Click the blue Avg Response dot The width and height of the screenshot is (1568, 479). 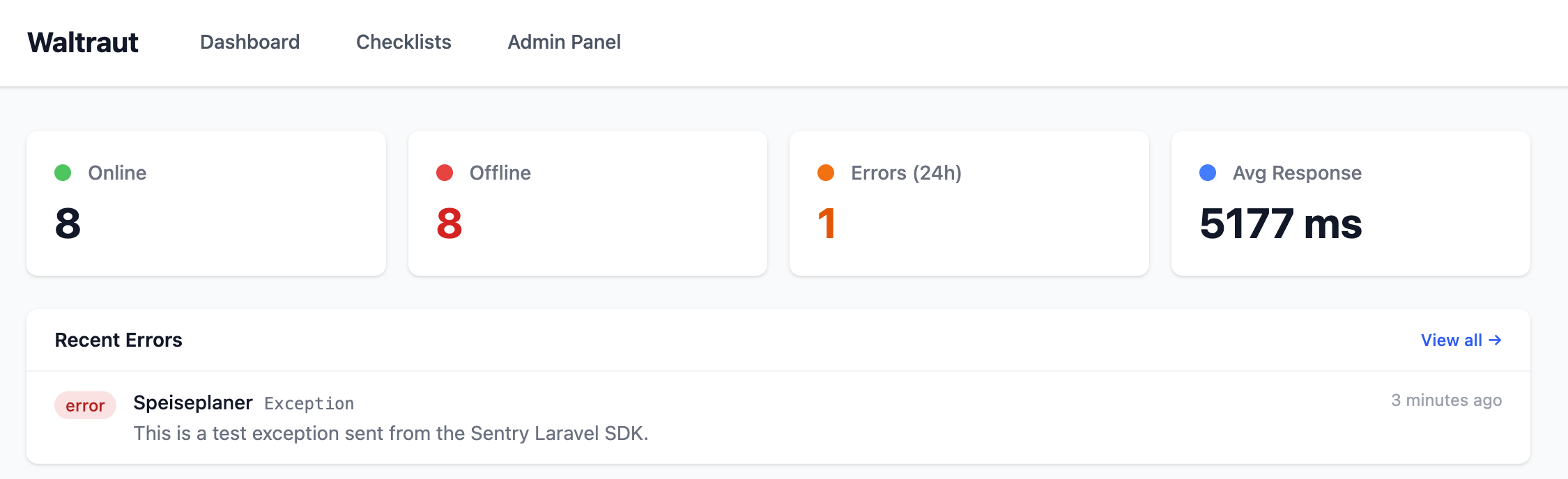click(x=1208, y=173)
